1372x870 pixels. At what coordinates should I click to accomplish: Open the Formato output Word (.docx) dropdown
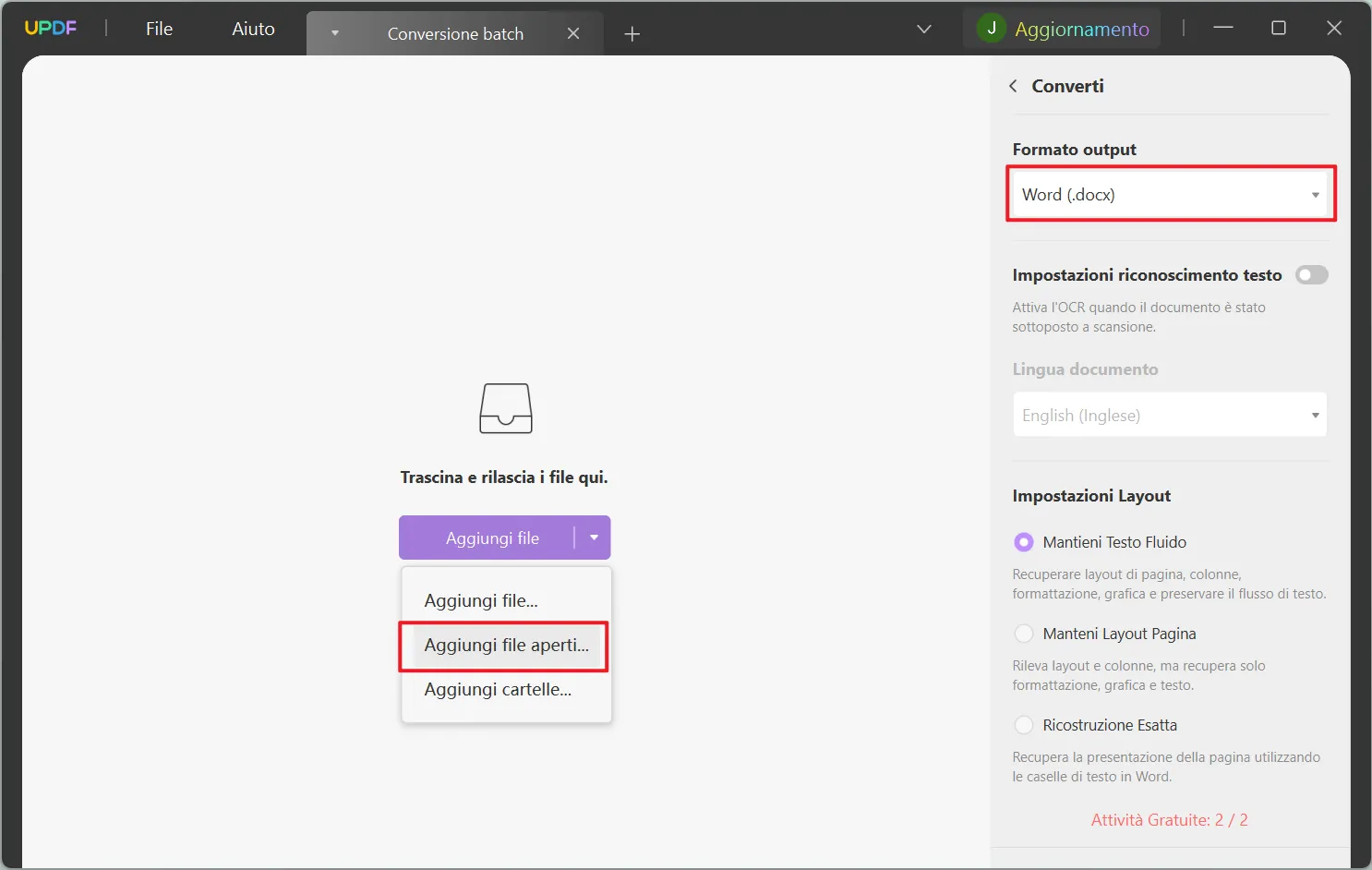pos(1170,195)
